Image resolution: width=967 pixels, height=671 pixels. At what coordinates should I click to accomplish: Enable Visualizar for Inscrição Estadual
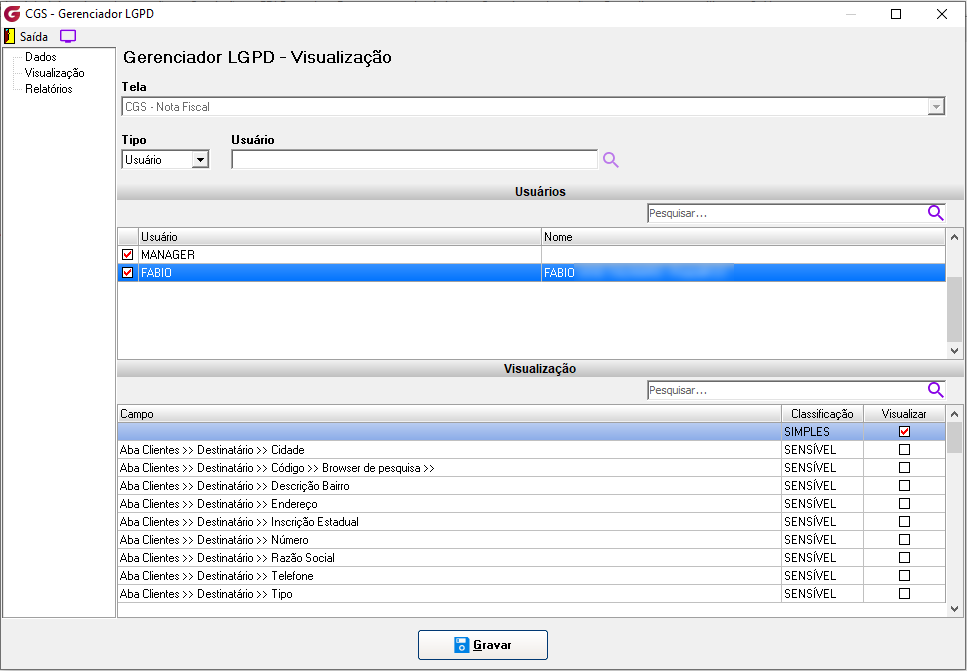click(904, 522)
